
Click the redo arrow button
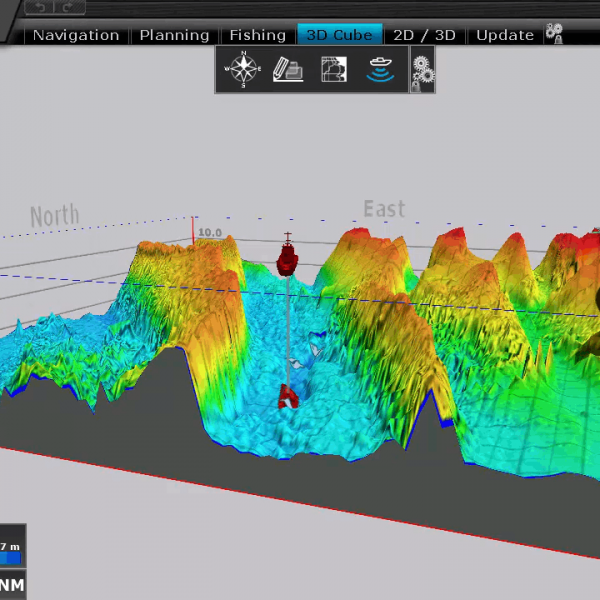coord(67,7)
